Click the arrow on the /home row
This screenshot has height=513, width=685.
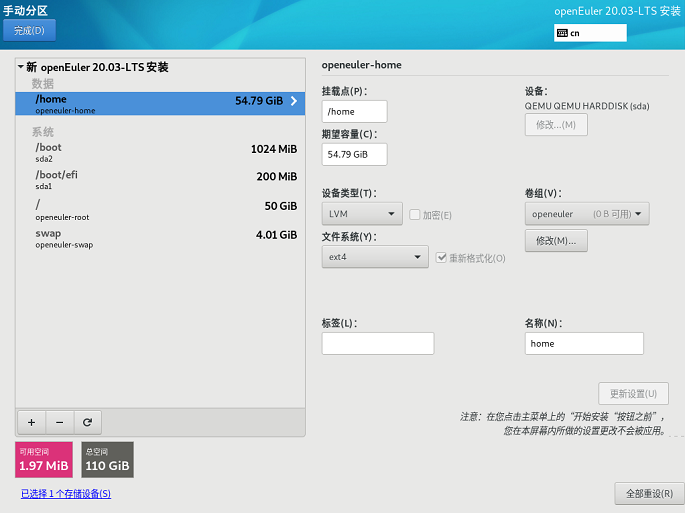[294, 101]
